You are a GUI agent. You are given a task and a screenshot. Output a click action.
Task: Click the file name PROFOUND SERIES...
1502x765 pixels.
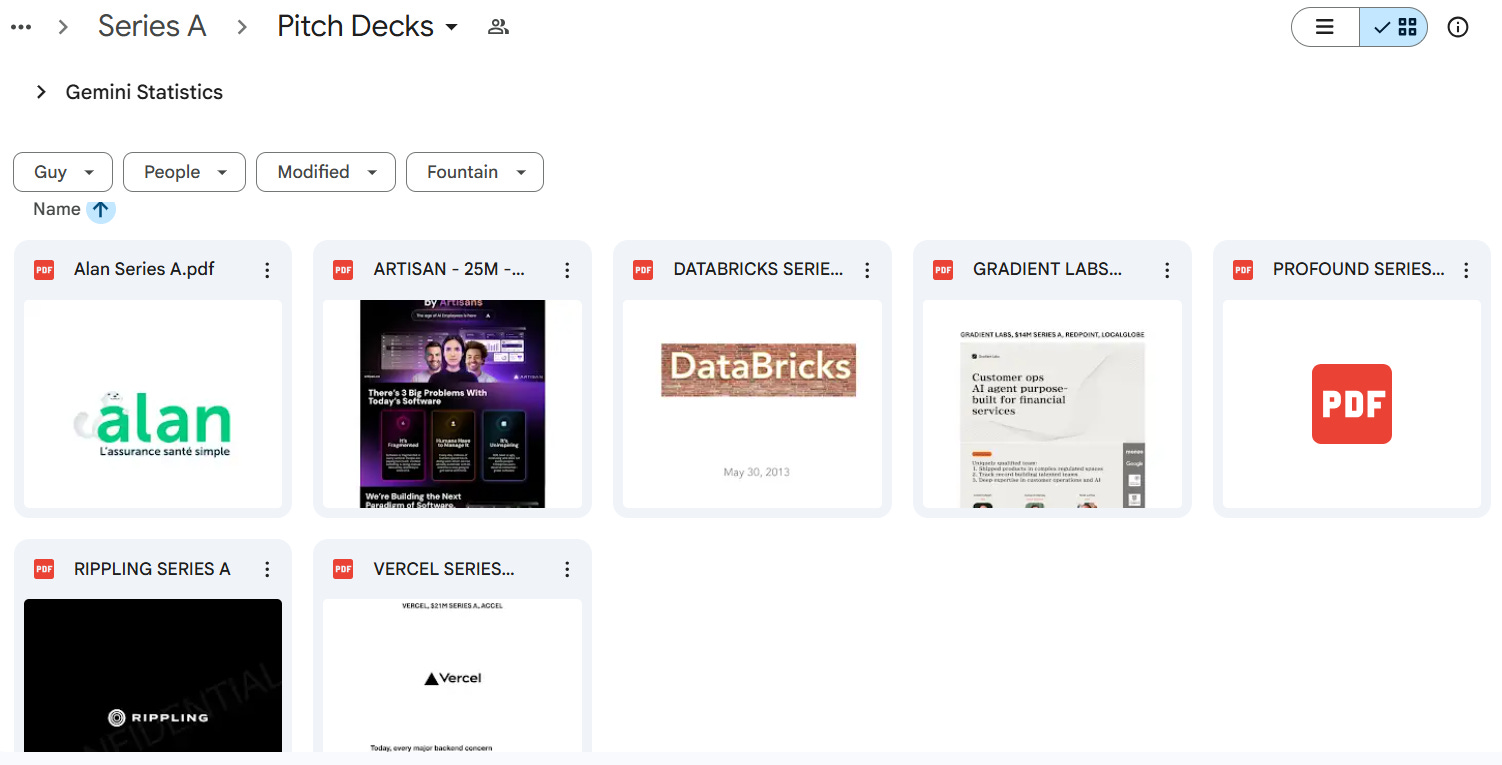[1358, 269]
